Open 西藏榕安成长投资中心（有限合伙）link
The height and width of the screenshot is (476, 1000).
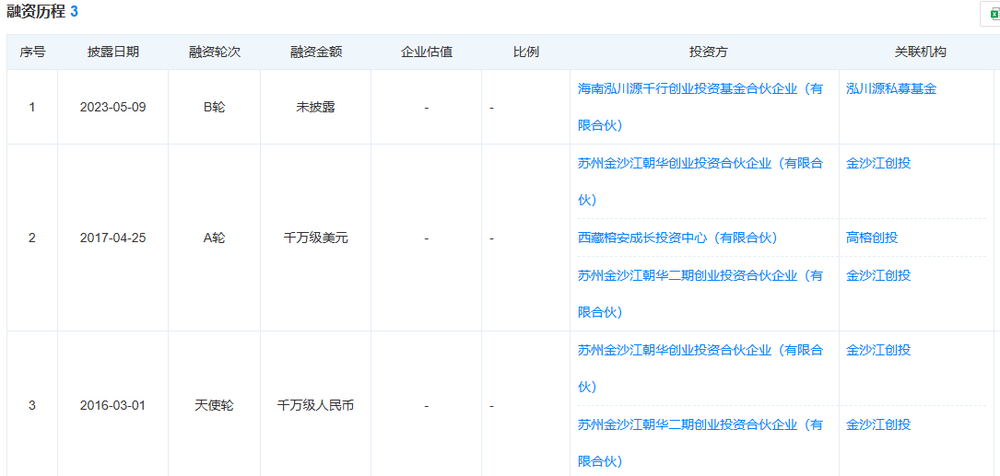(x=677, y=238)
